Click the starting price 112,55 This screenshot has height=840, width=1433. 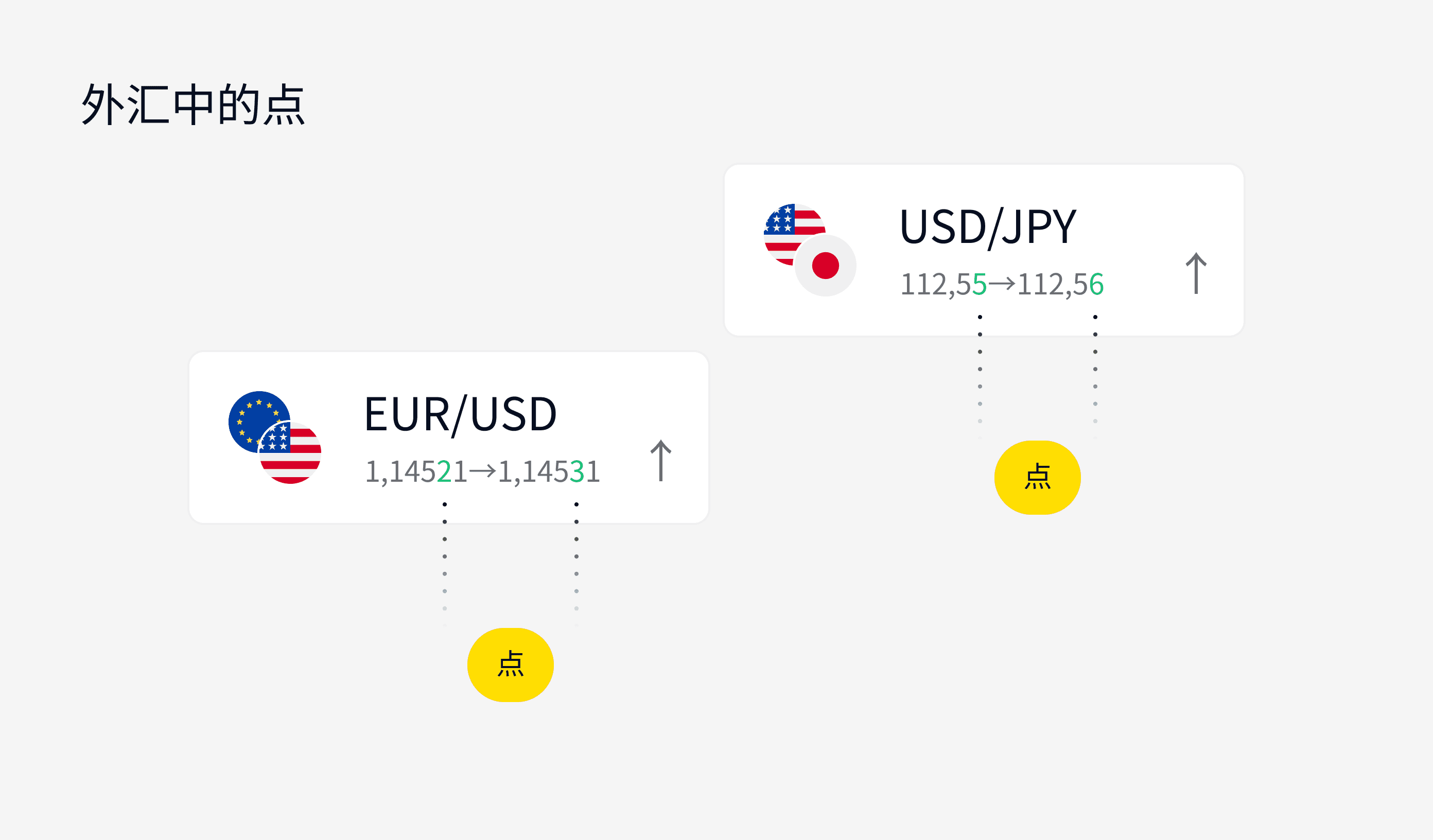pyautogui.click(x=943, y=284)
